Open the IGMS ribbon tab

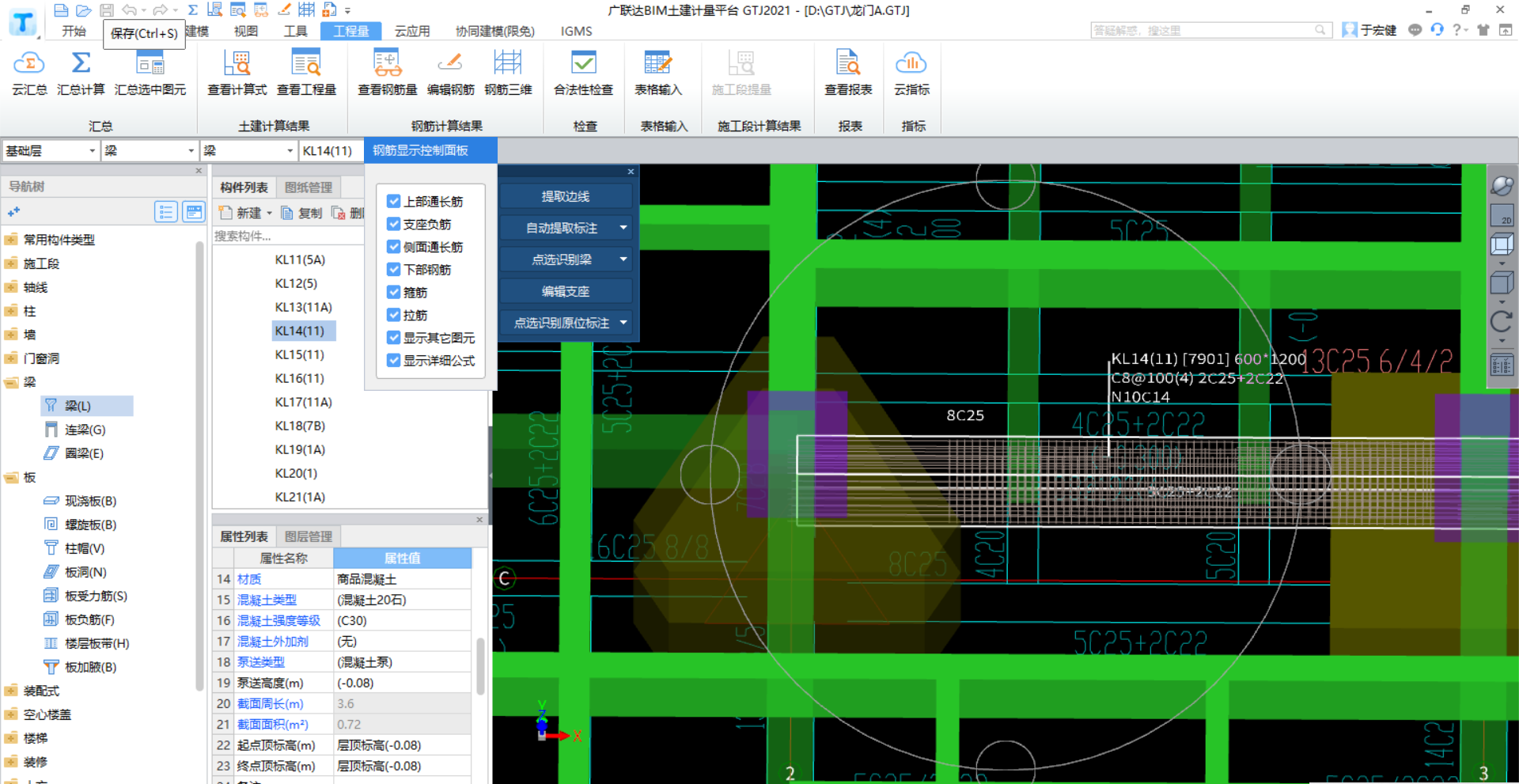576,31
